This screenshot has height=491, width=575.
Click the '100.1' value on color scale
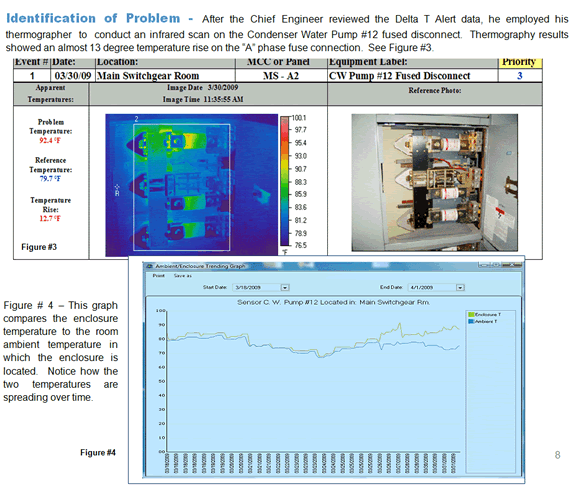pyautogui.click(x=299, y=118)
